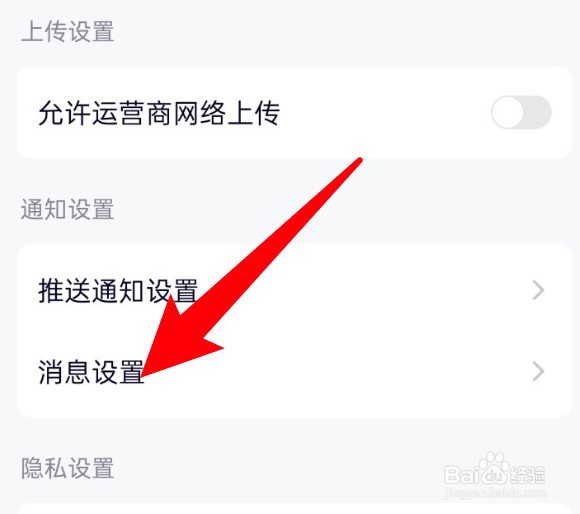Tap the 隐私设置 section header
Image resolution: width=580 pixels, height=514 pixels.
67,468
